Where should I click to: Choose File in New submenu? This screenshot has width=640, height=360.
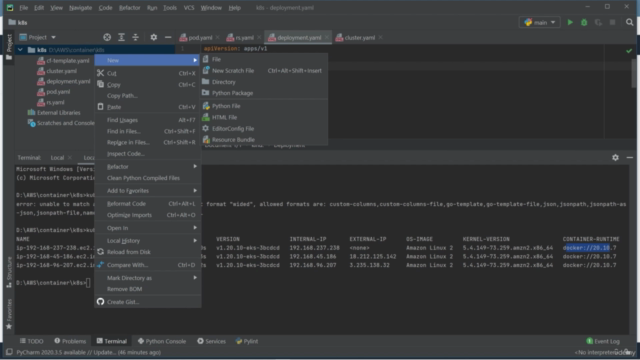pos(264,60)
